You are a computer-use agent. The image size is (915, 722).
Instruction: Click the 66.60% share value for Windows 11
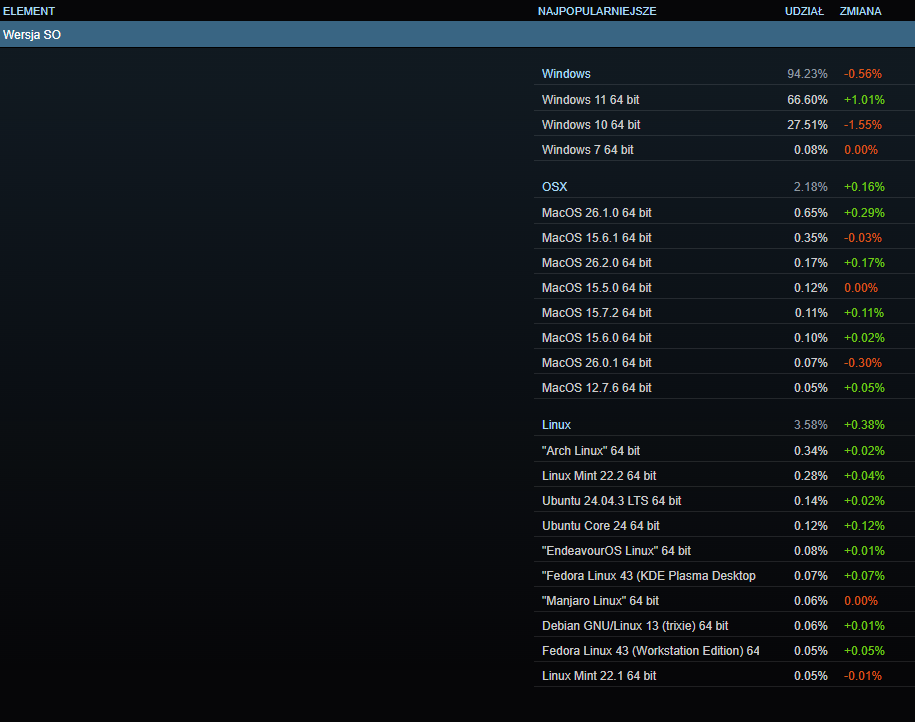coord(807,100)
